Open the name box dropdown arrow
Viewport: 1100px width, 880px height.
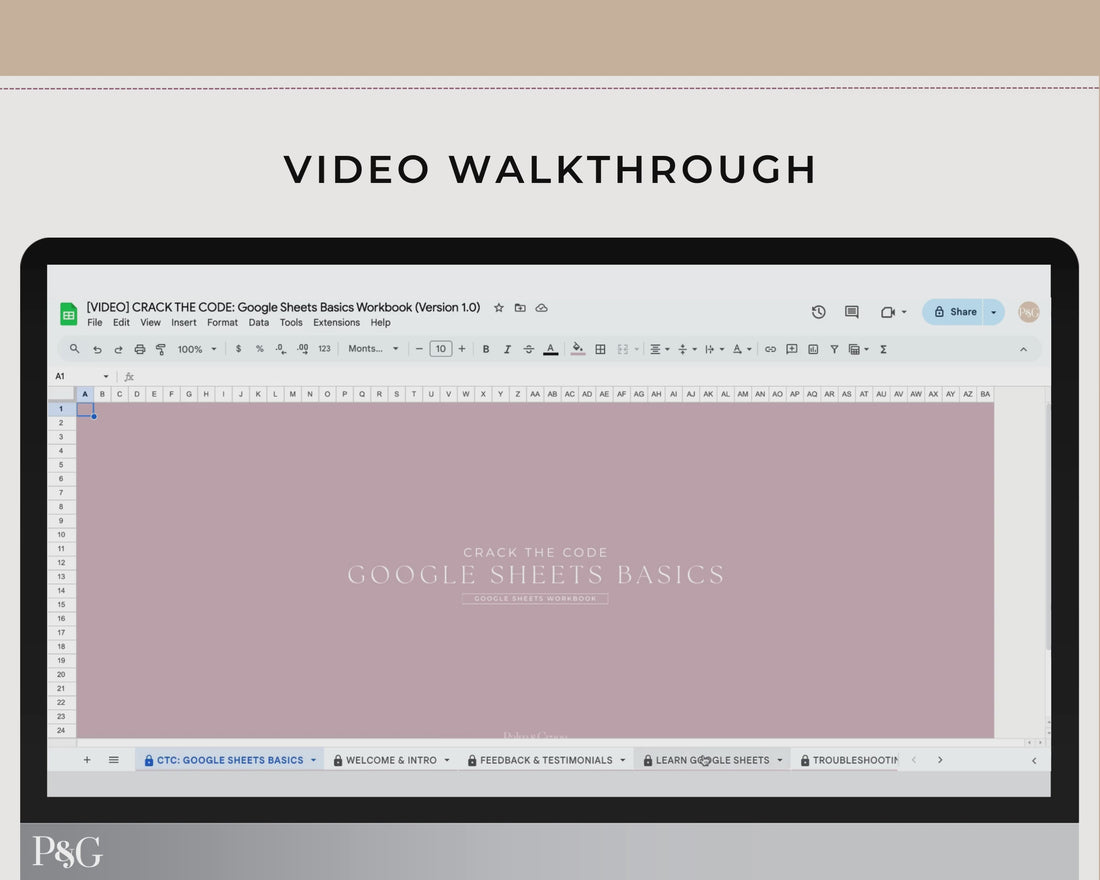tap(106, 376)
